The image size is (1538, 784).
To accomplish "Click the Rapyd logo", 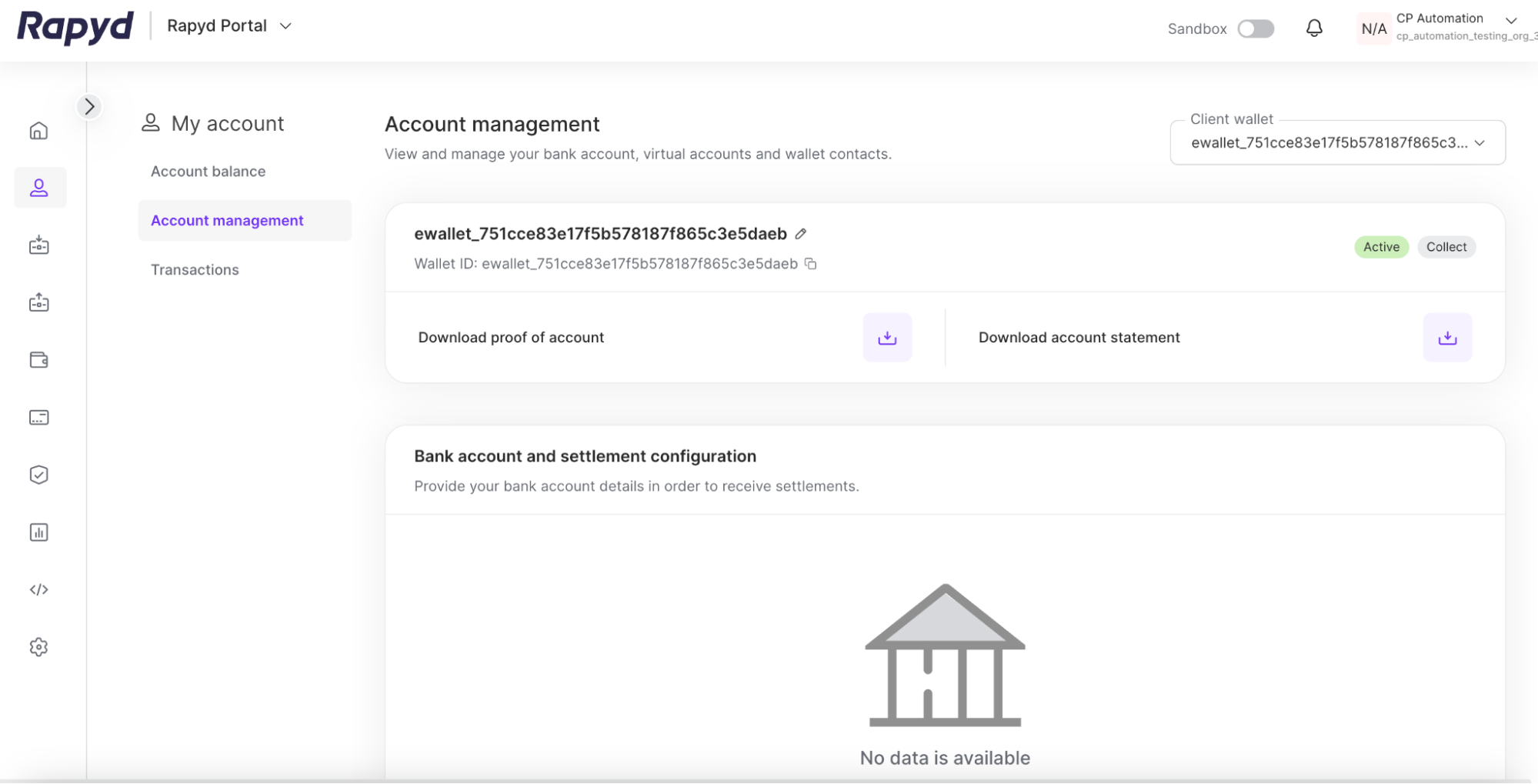I will (x=75, y=27).
